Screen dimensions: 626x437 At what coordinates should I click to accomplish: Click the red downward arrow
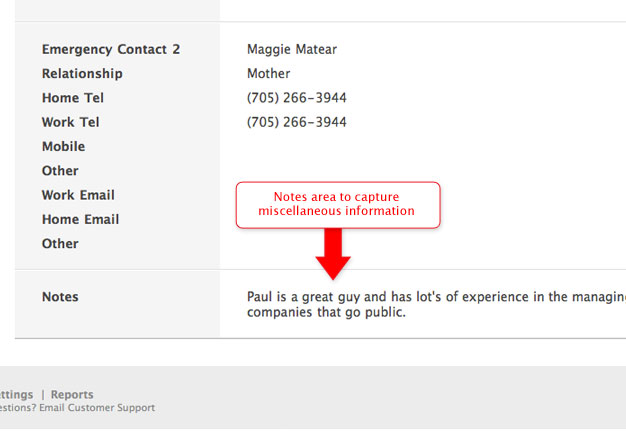[334, 253]
